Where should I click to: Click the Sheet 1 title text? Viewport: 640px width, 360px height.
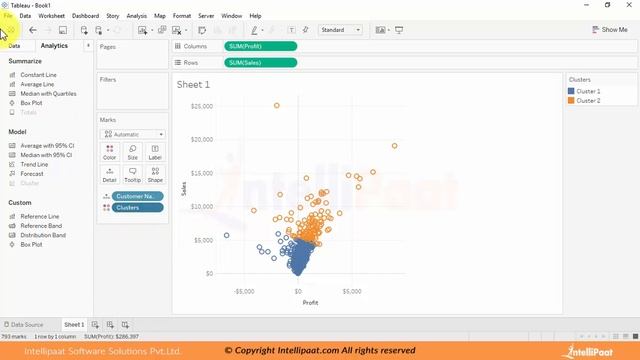pos(193,84)
